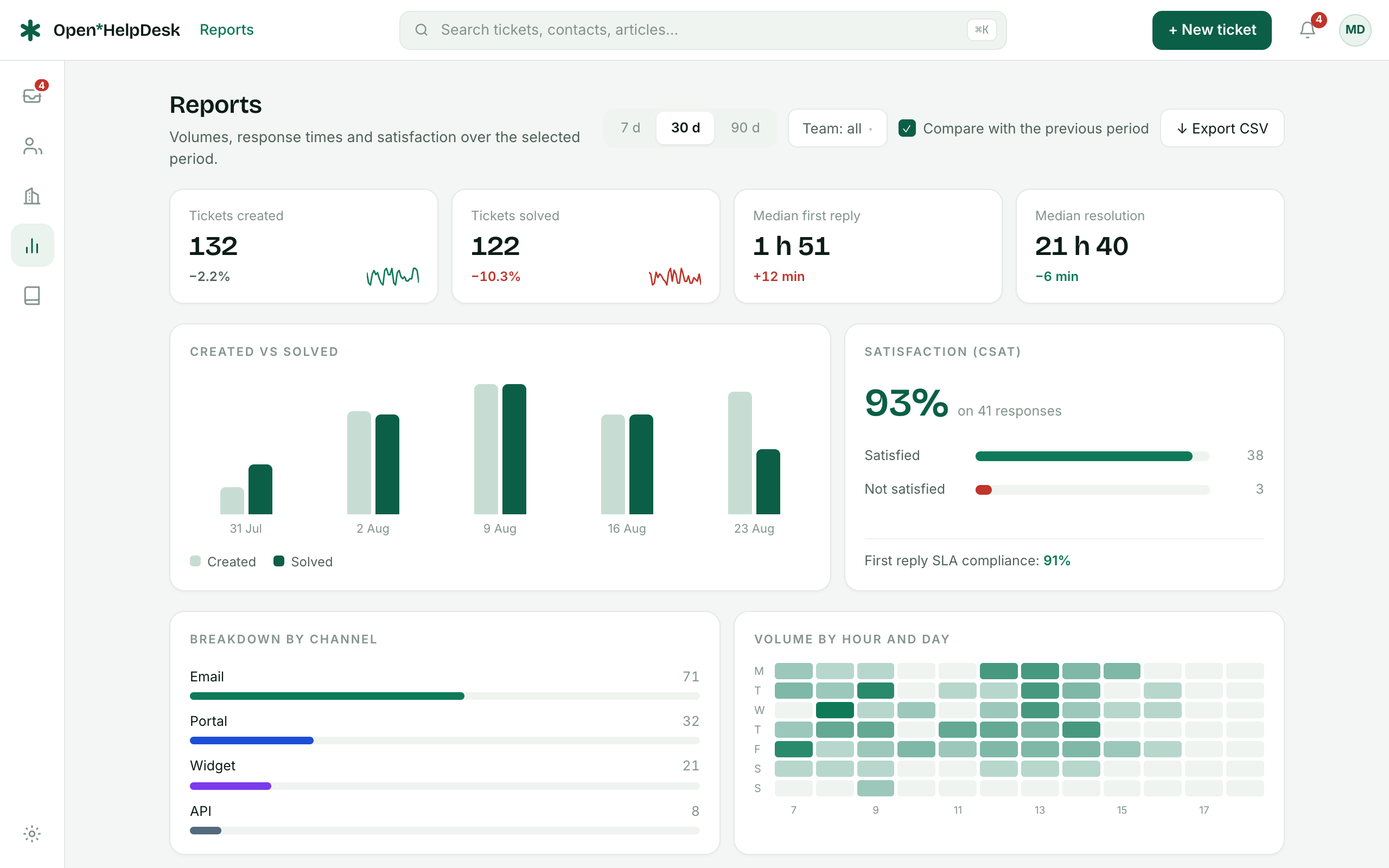Click the Created legend swatch
This screenshot has height=868, width=1389.
[x=195, y=561]
